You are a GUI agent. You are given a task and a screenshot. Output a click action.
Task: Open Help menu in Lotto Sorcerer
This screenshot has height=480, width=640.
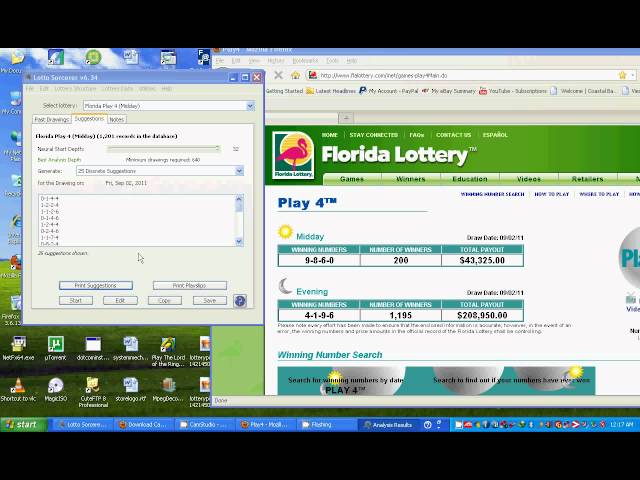167,89
